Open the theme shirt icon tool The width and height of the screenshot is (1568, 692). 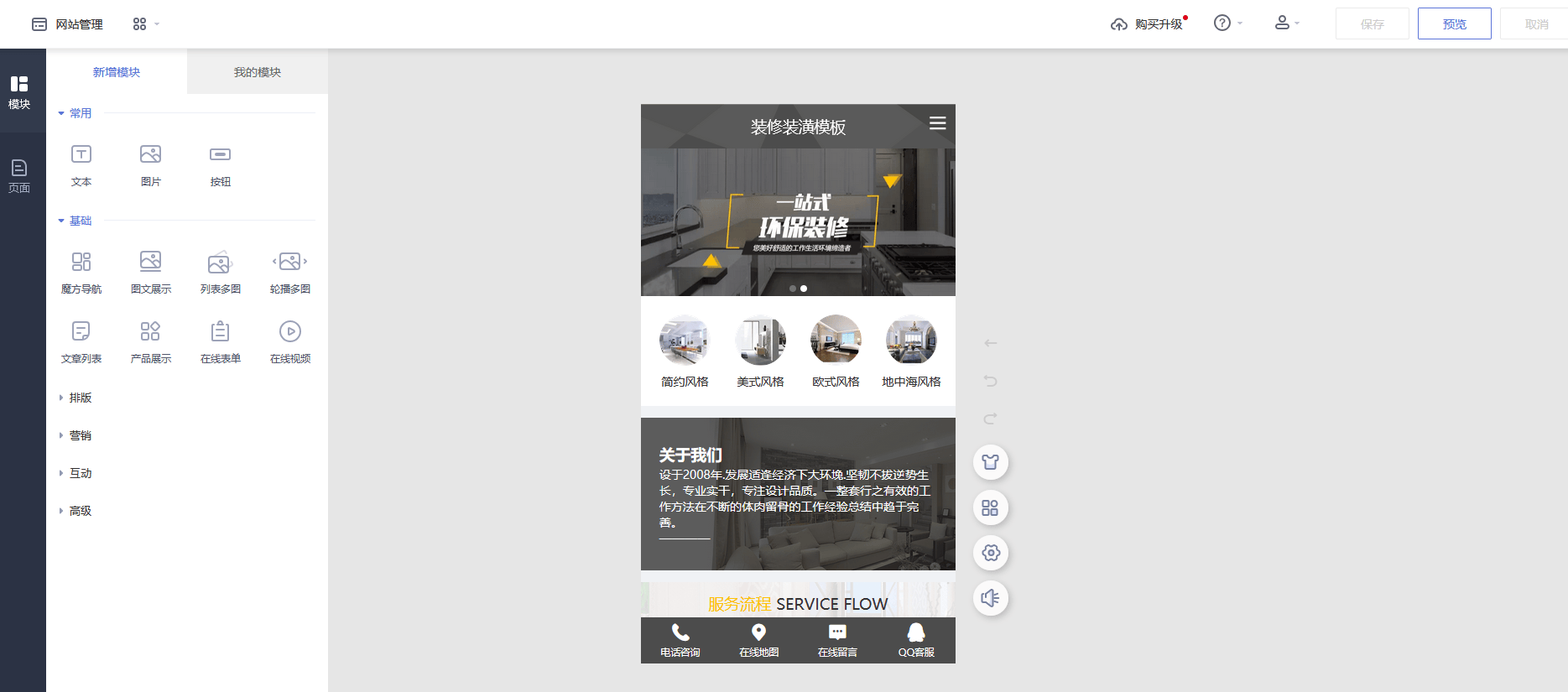pyautogui.click(x=990, y=462)
